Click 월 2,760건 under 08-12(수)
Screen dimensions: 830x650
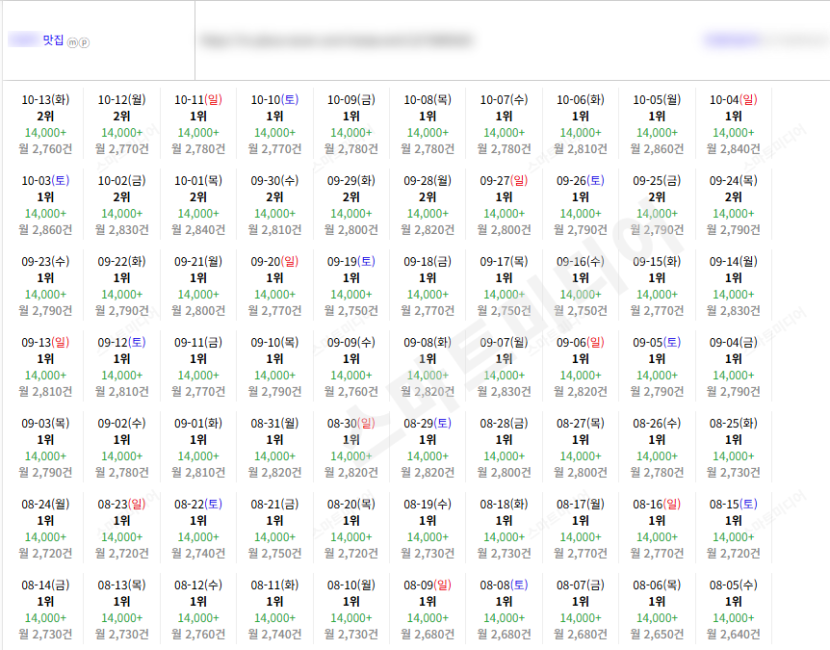(x=199, y=634)
